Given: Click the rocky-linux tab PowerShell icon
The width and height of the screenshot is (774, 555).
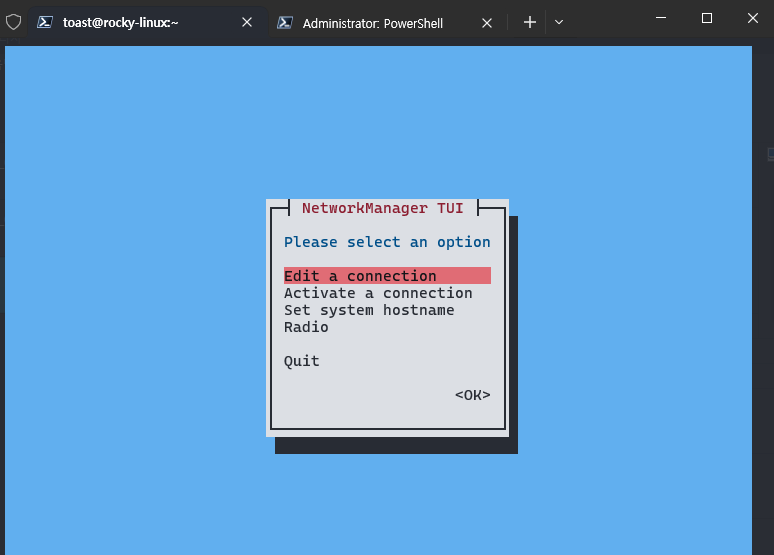Looking at the screenshot, I should pyautogui.click(x=45, y=22).
